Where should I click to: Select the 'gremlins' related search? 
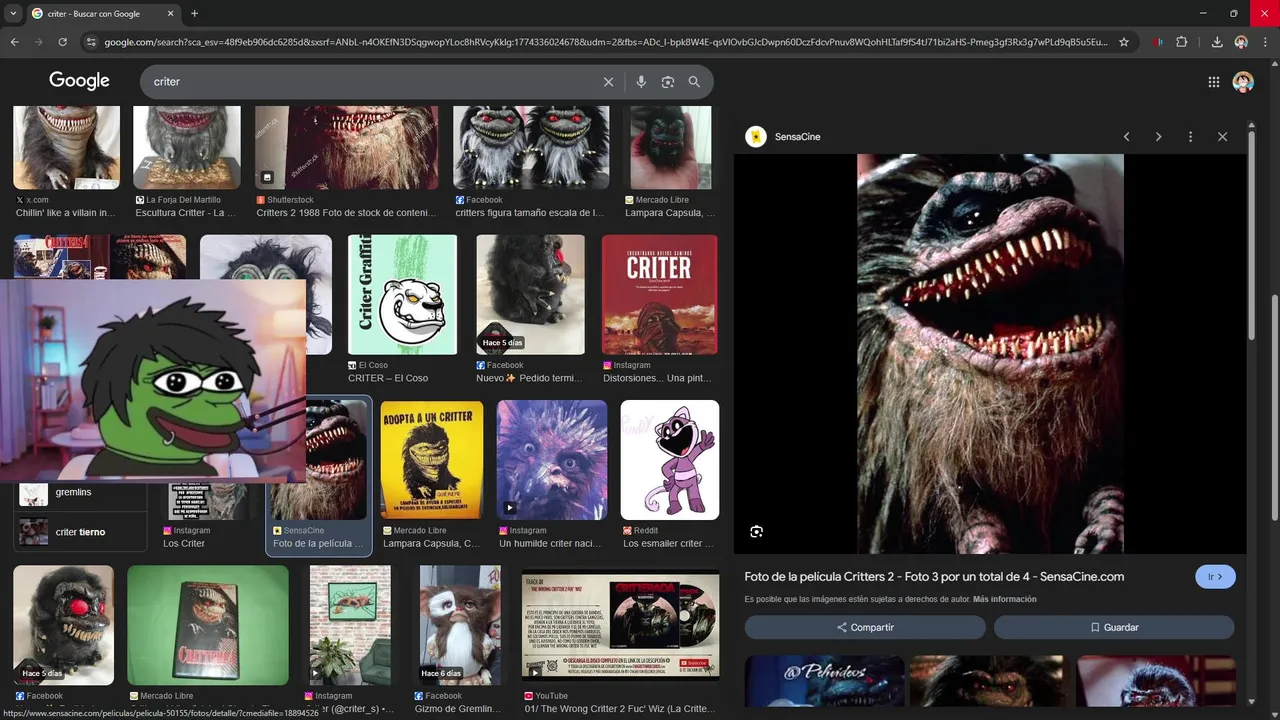click(80, 493)
